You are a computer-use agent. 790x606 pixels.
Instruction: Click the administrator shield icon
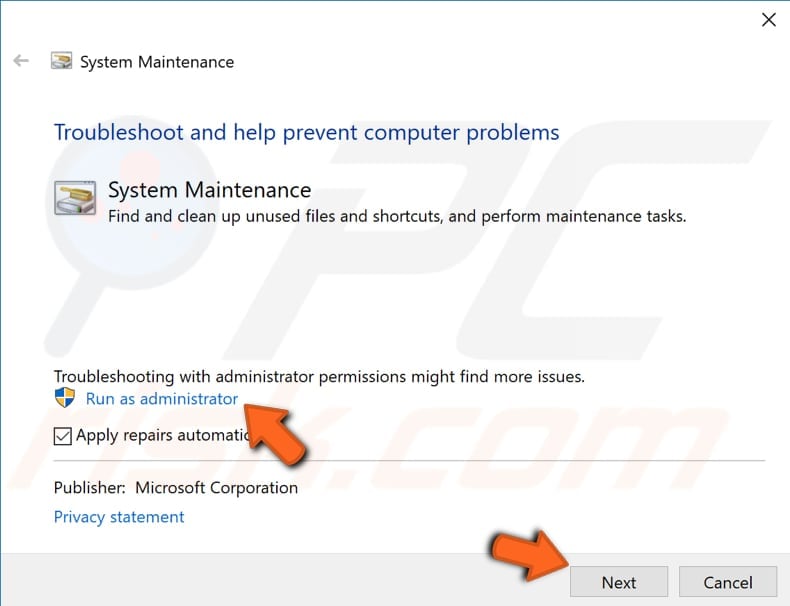[64, 398]
